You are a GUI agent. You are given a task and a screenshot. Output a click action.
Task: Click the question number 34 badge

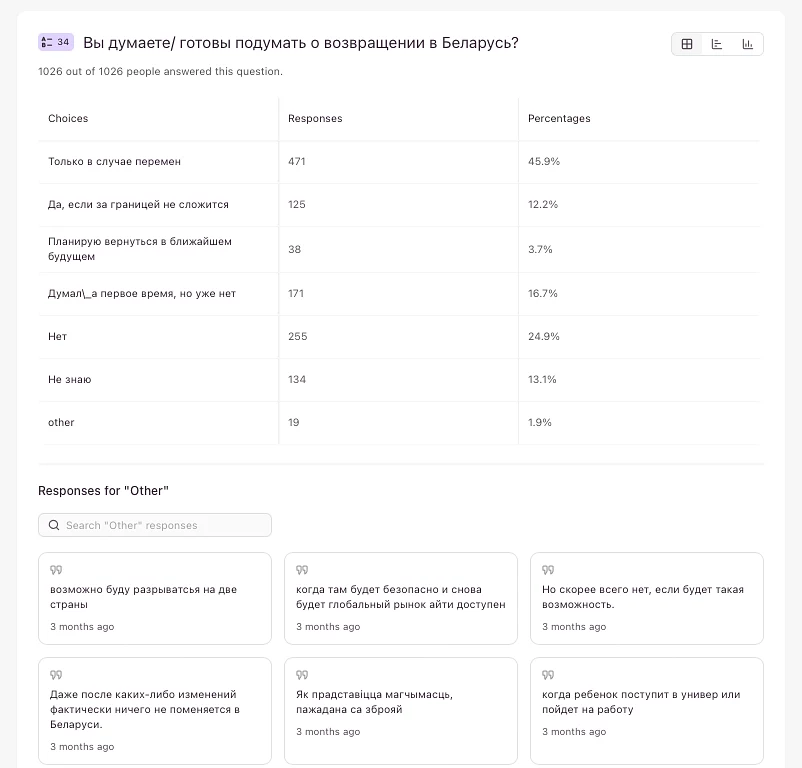pyautogui.click(x=55, y=42)
